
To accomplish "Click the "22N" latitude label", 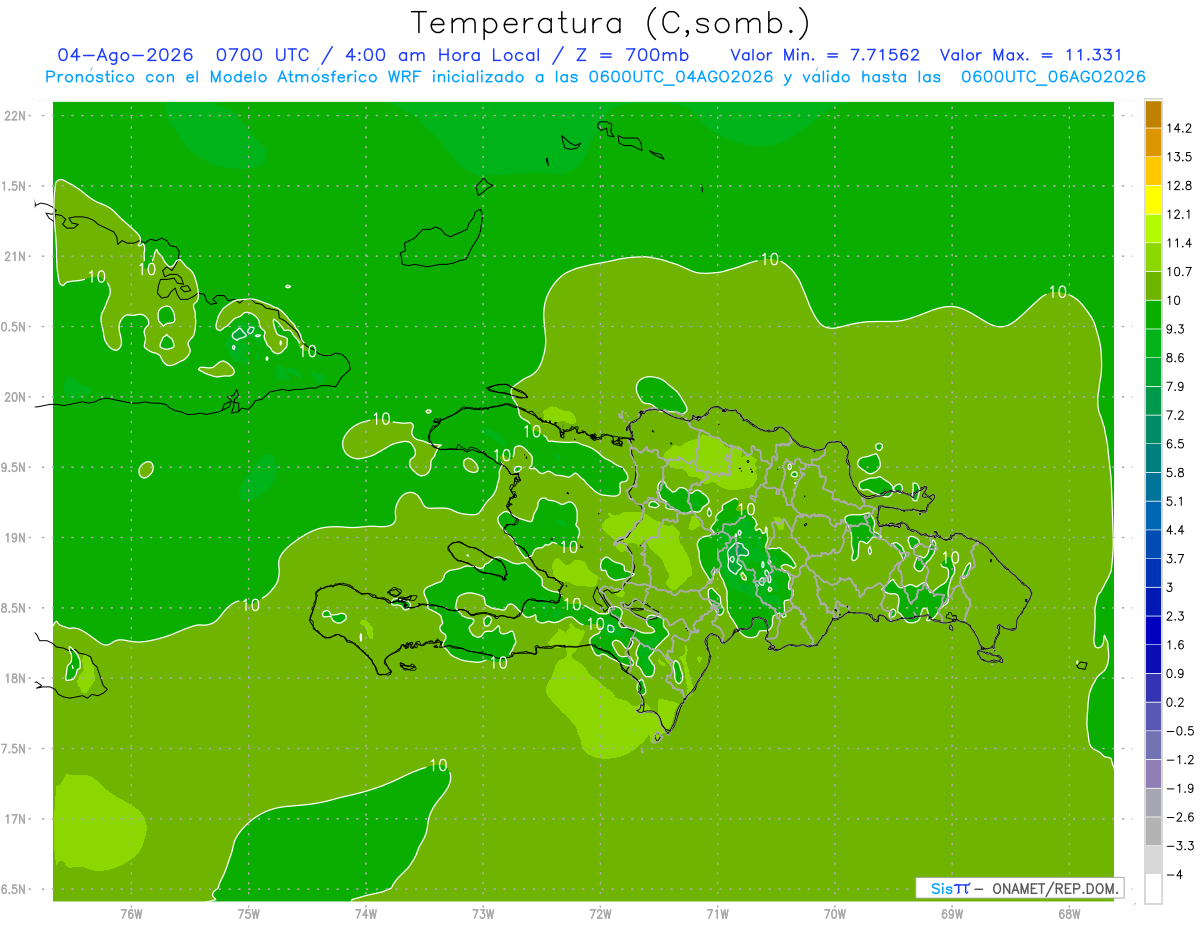I will [x=14, y=116].
